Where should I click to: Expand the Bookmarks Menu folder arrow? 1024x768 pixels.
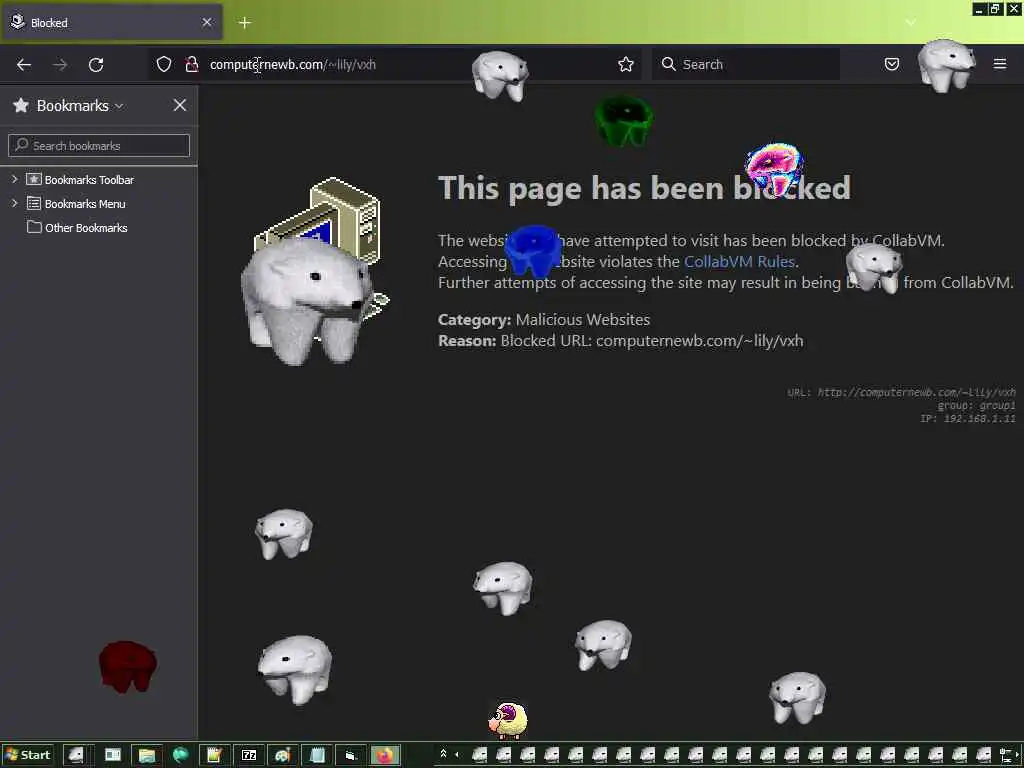pos(14,203)
